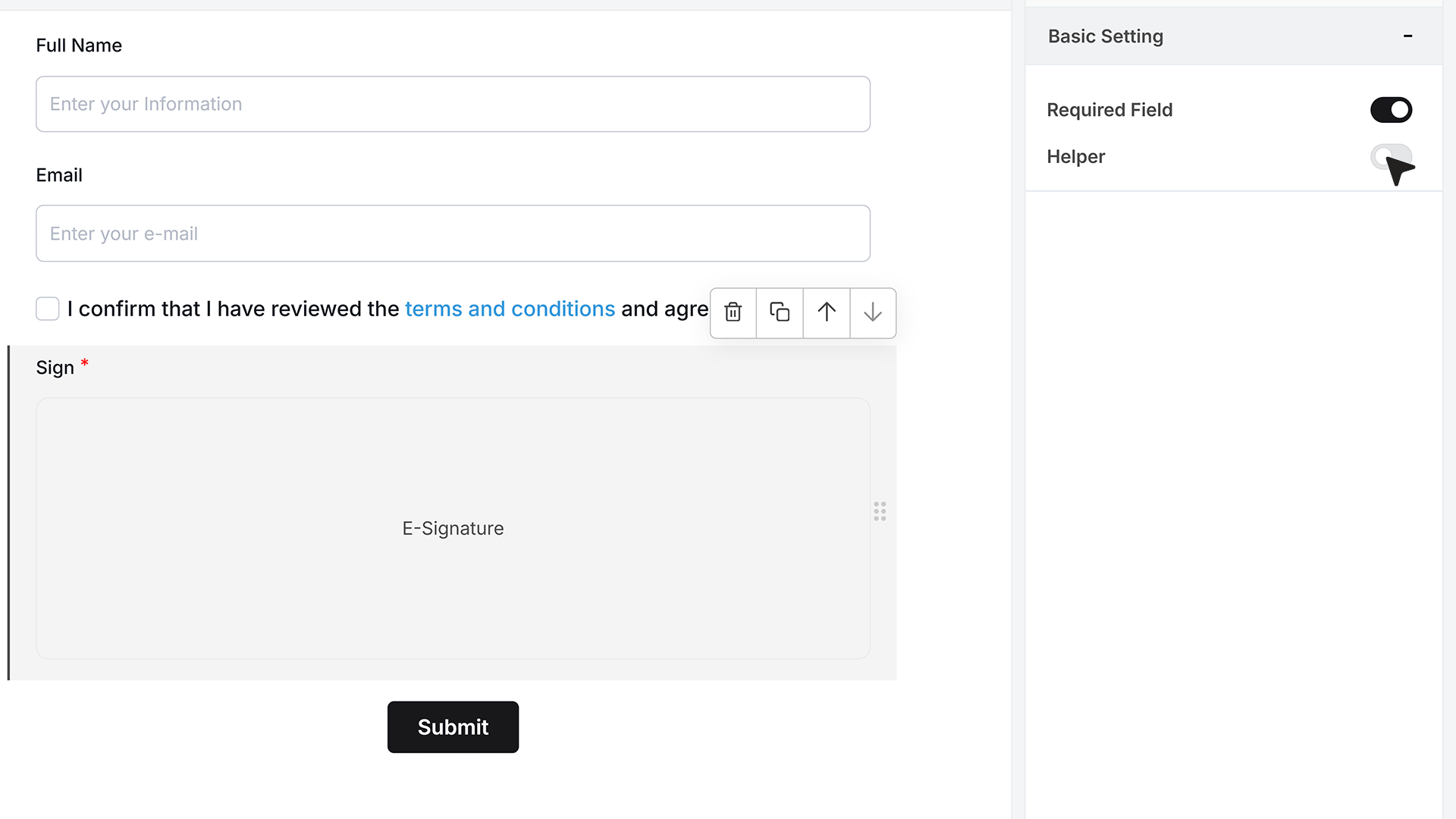Move the Sign field up with arrow
The height and width of the screenshot is (819, 1456).
coord(827,312)
